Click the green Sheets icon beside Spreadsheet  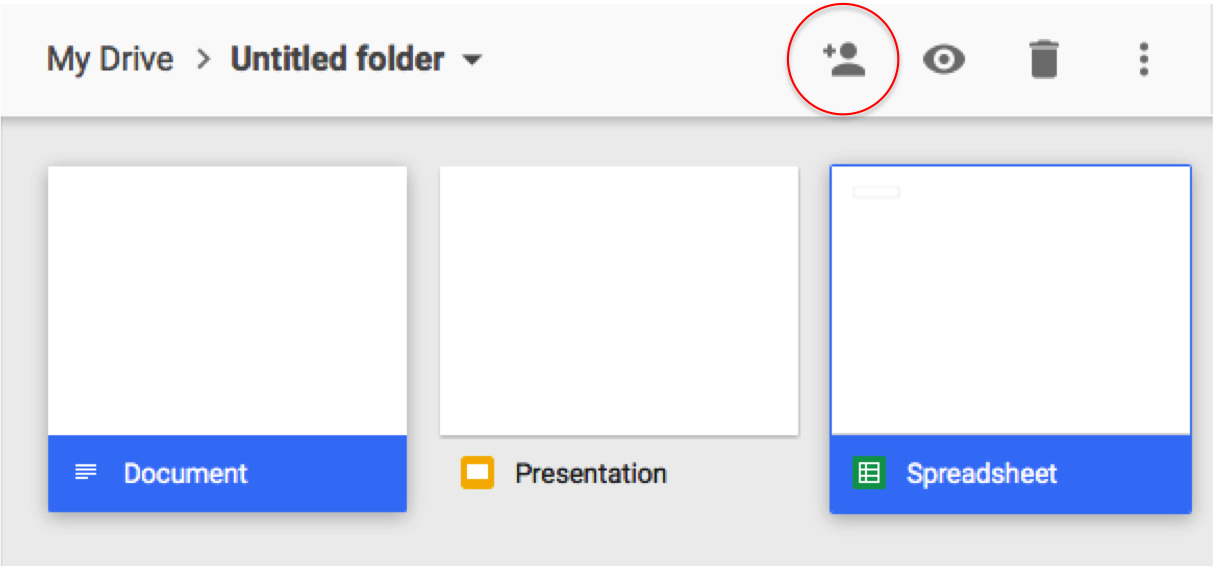tap(869, 473)
